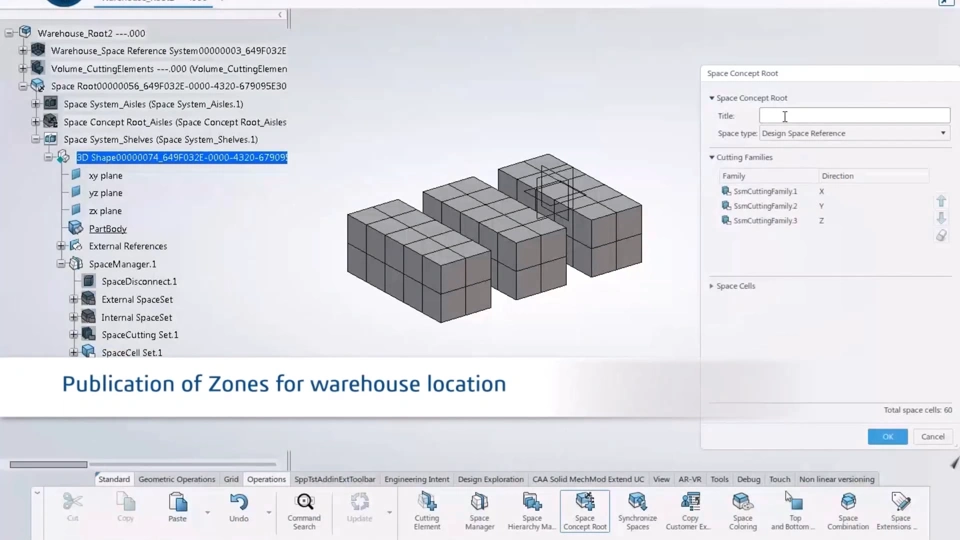This screenshot has width=960, height=540.
Task: Click the Title input field
Action: coord(854,115)
